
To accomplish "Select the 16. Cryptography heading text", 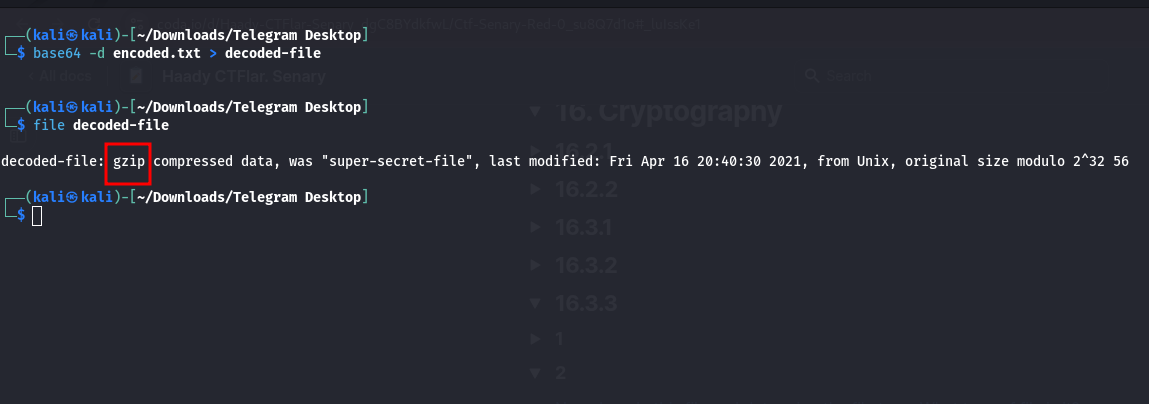I will click(x=669, y=111).
